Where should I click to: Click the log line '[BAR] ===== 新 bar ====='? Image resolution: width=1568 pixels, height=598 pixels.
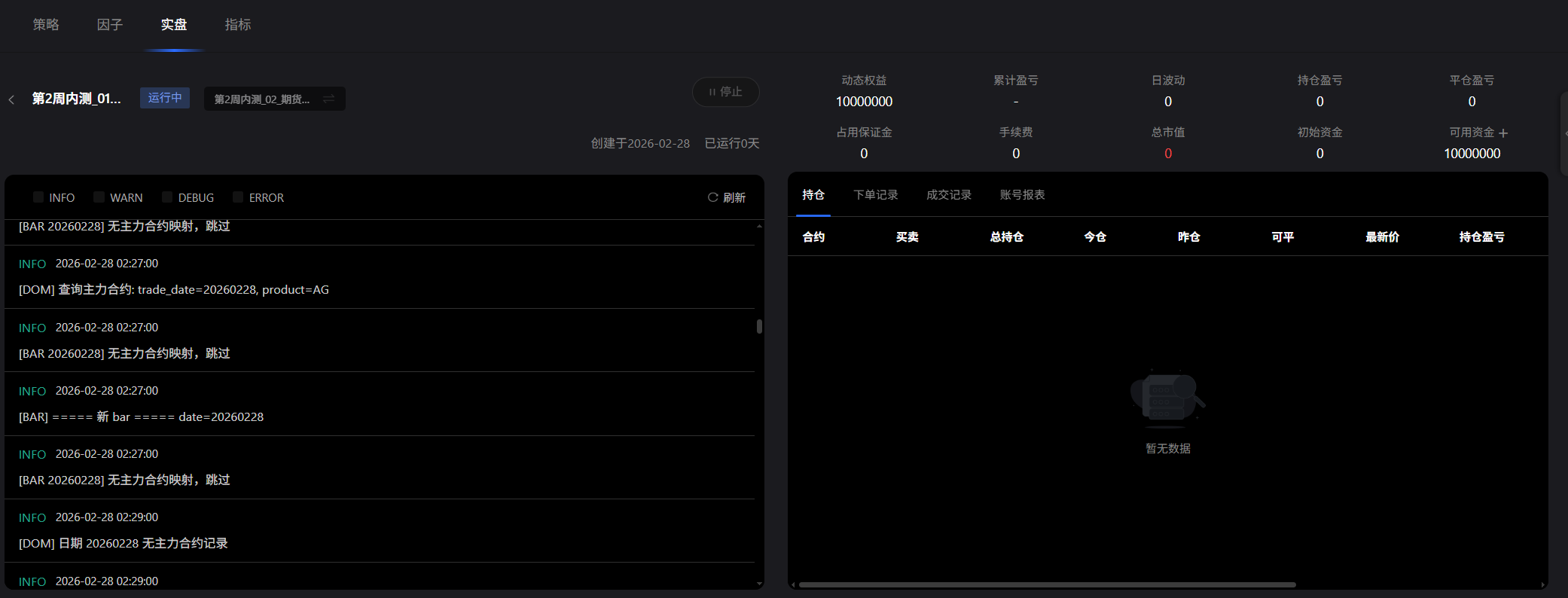[142, 417]
